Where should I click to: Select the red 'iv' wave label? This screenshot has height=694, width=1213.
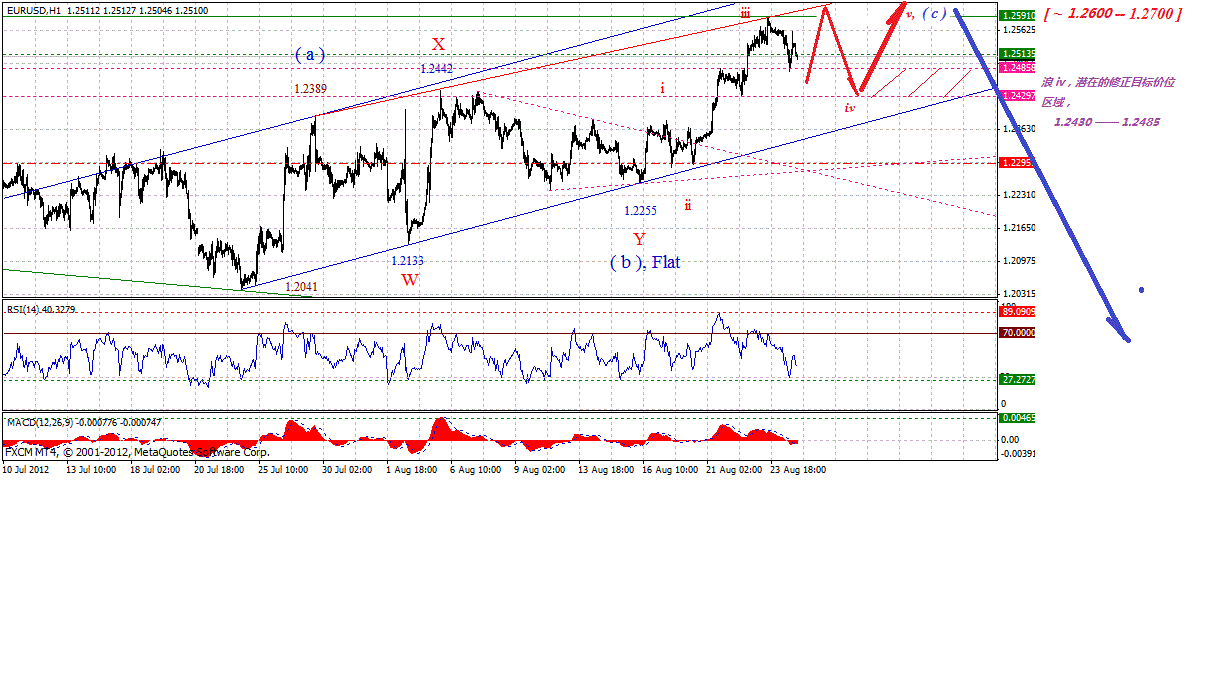tap(849, 106)
